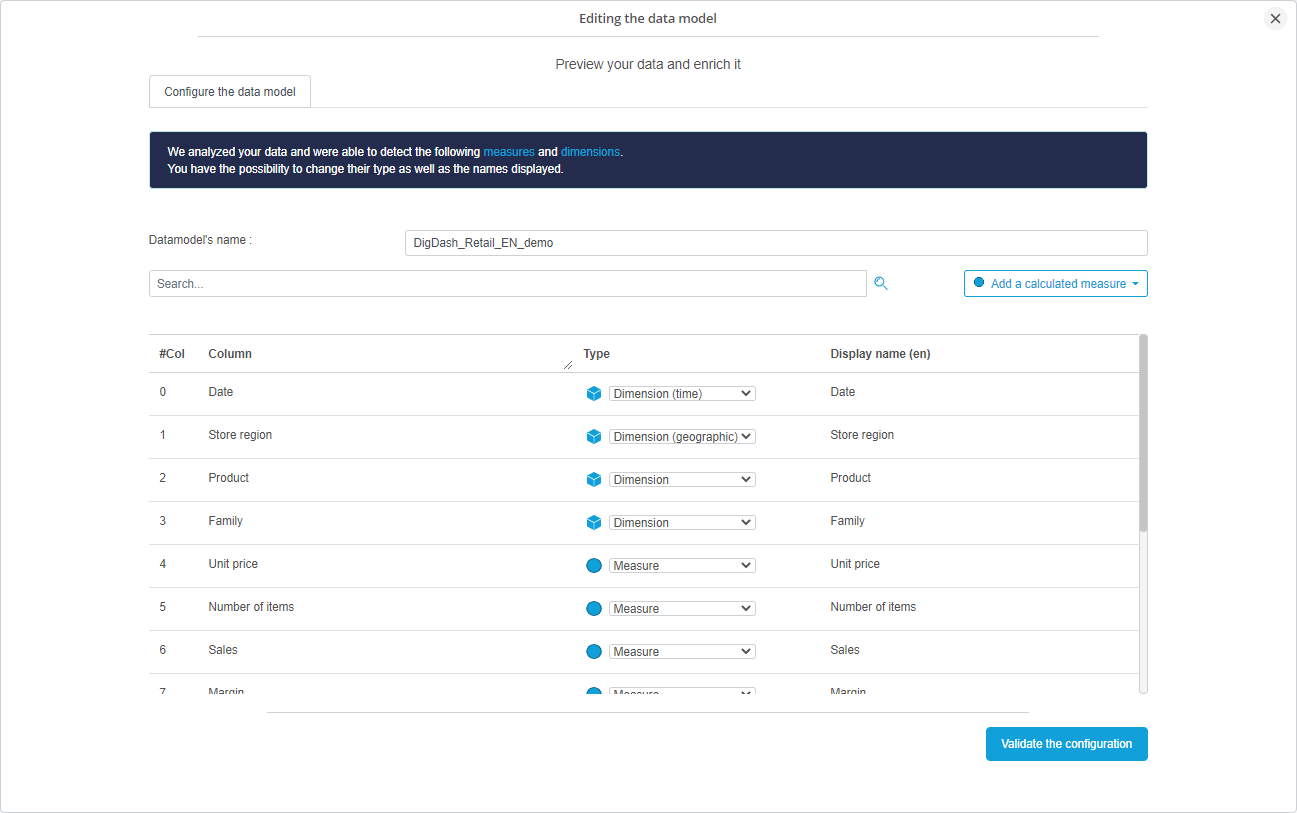Click the Datamodel's name input field
Viewport: 1297px width, 813px height.
coord(775,243)
